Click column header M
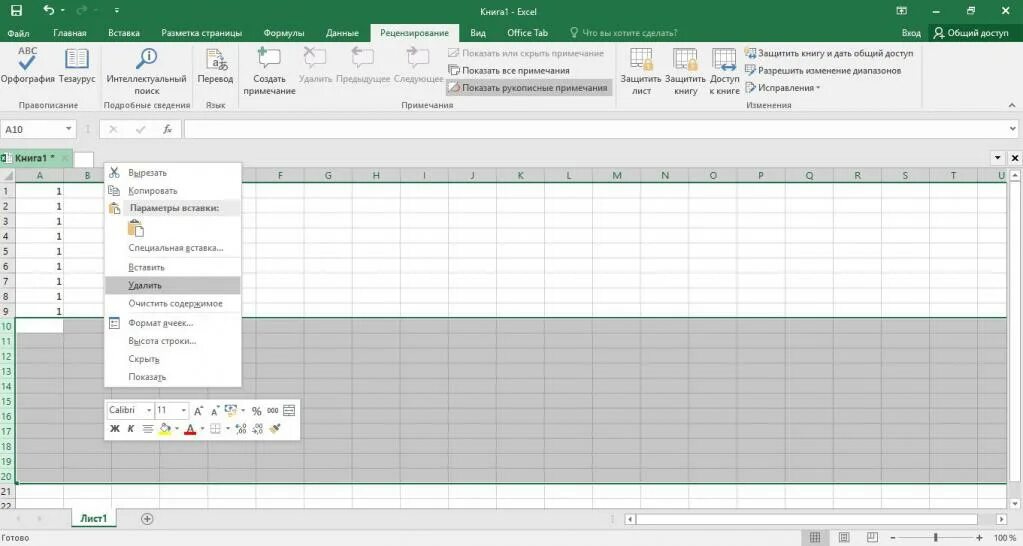Screen dimensions: 1023x546 [x=617, y=175]
